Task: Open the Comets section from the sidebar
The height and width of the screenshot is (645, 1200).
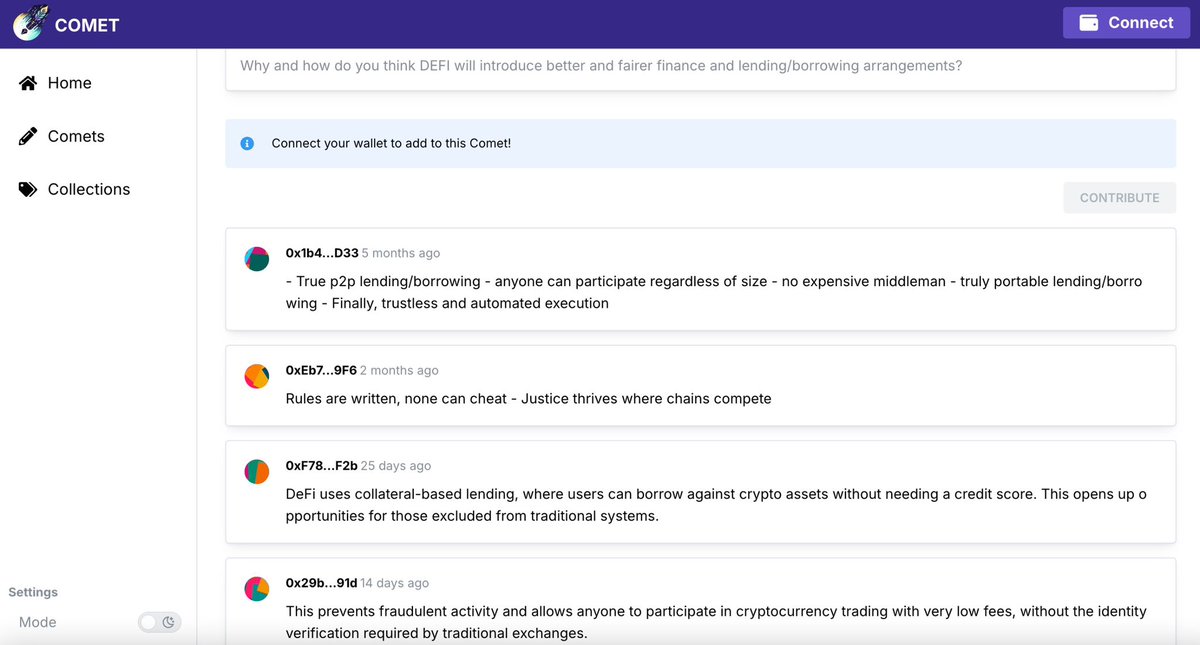Action: pos(76,136)
